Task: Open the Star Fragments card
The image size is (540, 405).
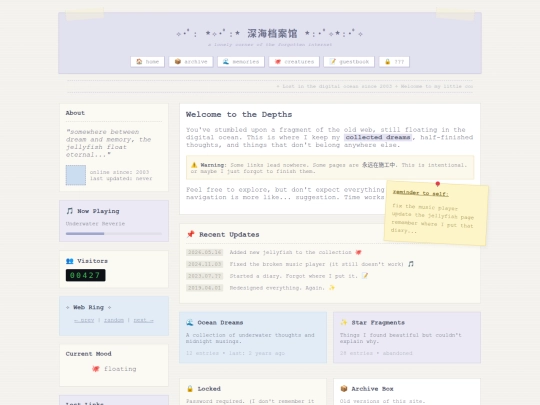Action: pyautogui.click(x=407, y=338)
